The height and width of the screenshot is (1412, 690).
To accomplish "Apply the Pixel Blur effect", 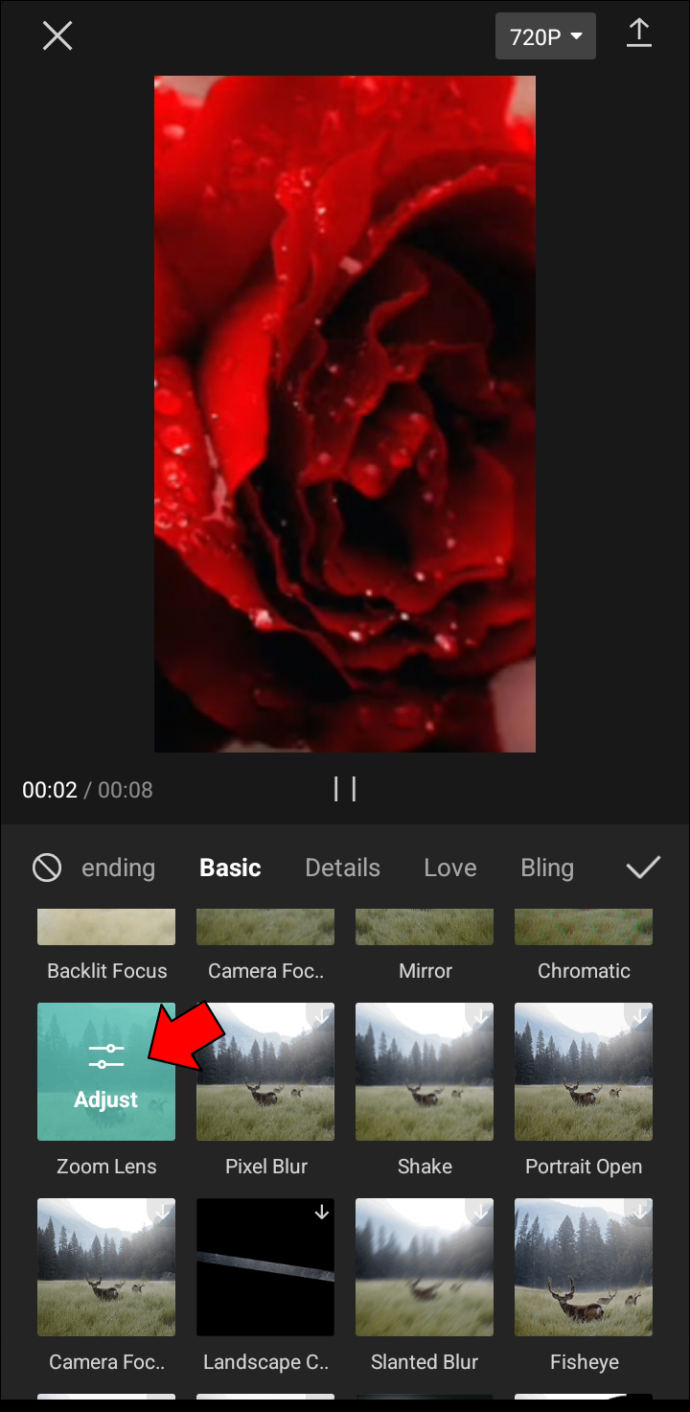I will (x=265, y=1072).
